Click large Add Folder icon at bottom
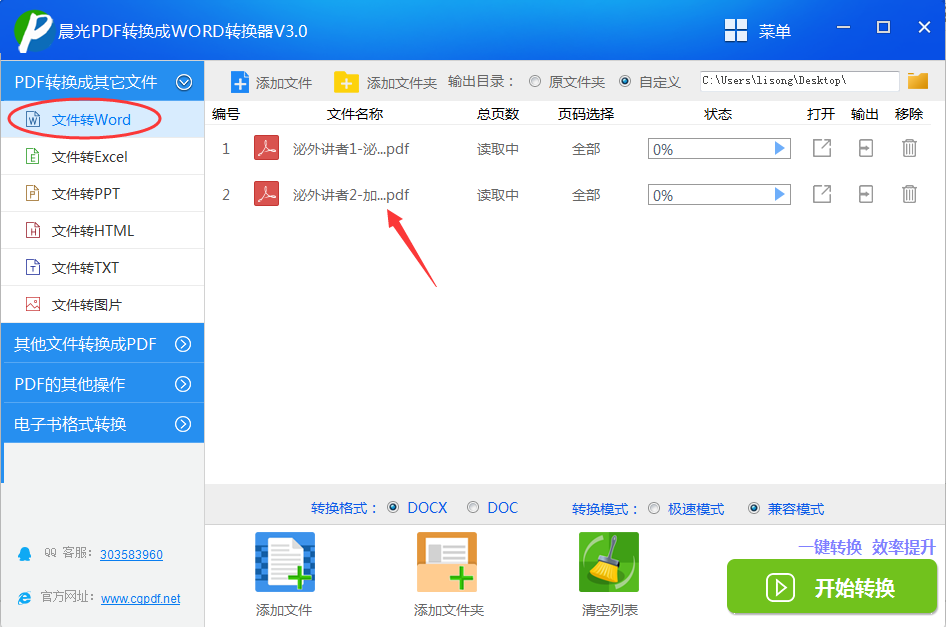 pyautogui.click(x=446, y=562)
